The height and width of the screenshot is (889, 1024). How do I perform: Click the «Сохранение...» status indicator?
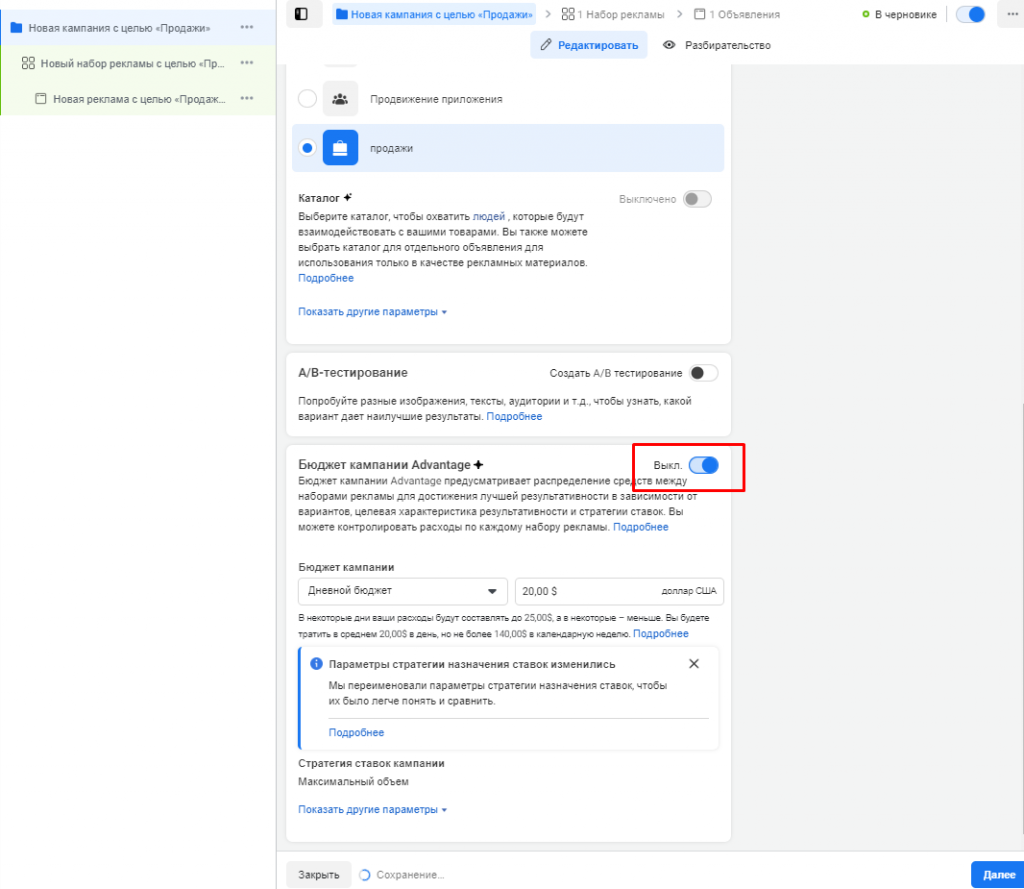tap(402, 875)
